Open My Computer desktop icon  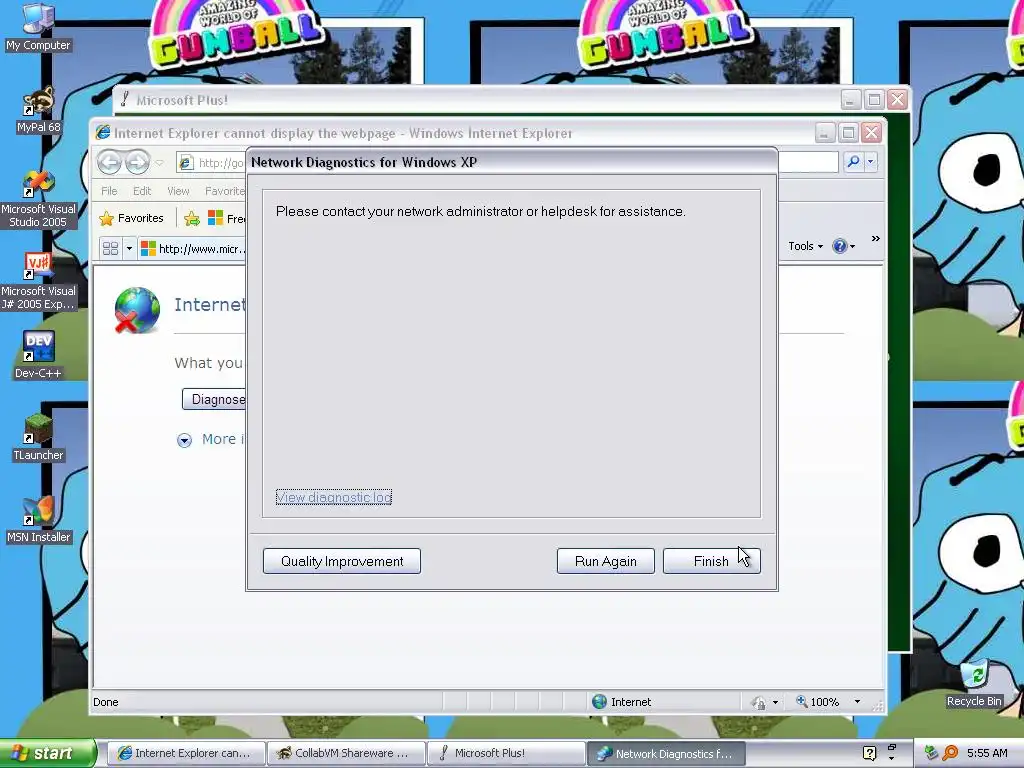[x=38, y=27]
